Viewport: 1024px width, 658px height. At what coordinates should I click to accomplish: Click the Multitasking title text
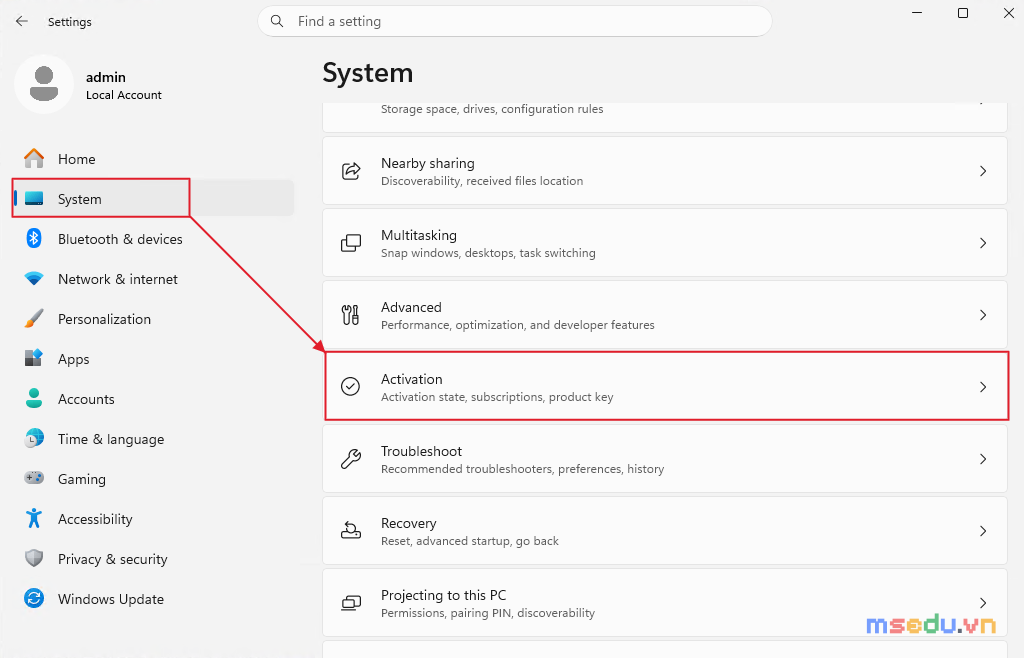coord(419,235)
